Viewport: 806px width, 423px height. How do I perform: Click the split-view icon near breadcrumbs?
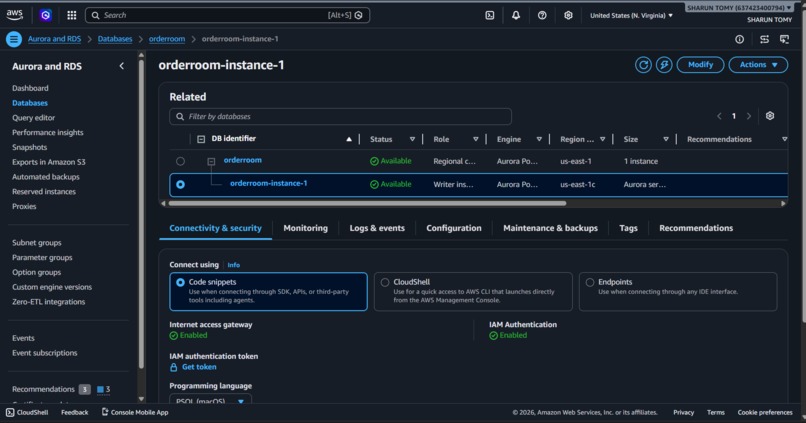point(764,39)
